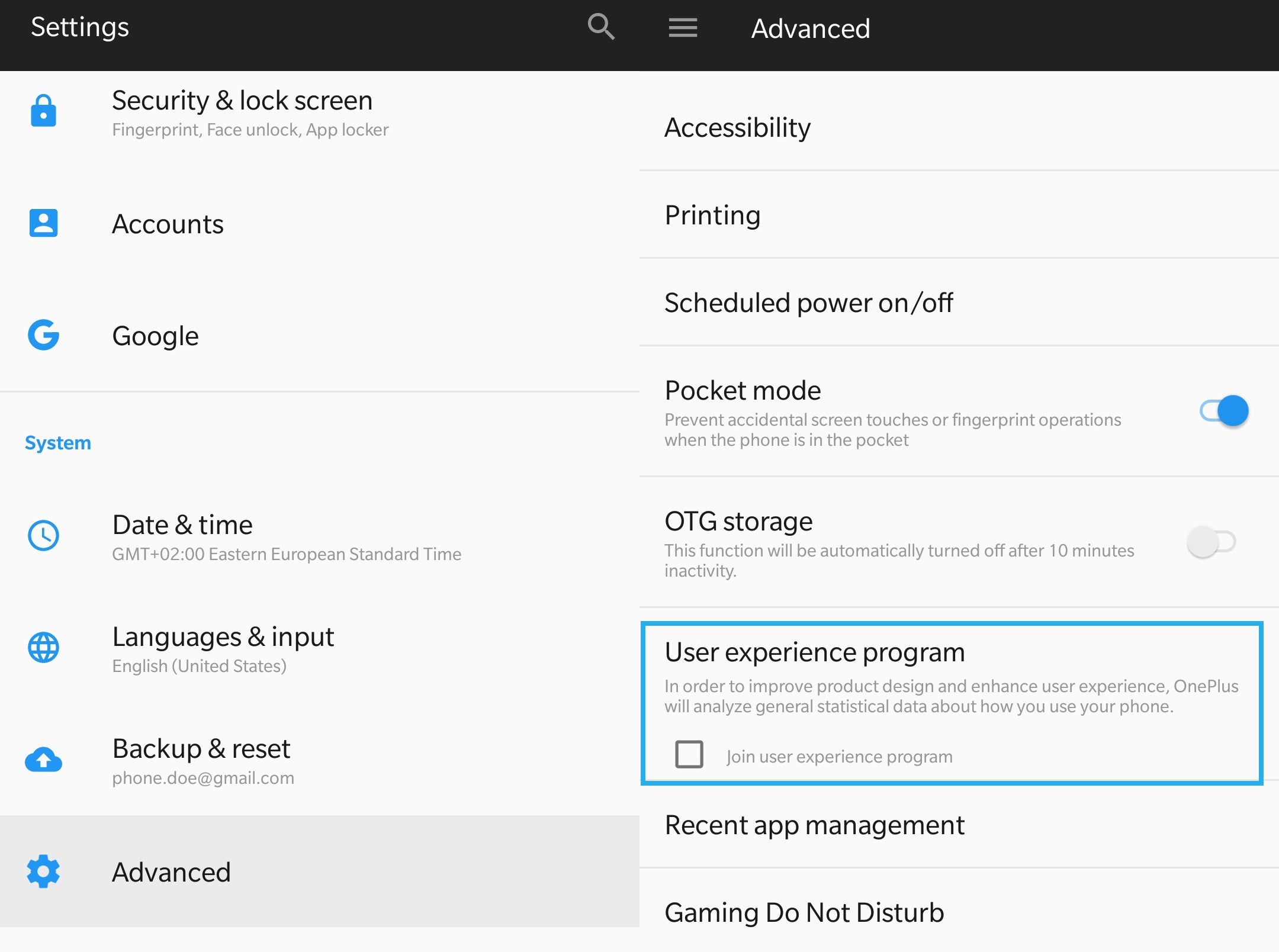This screenshot has height=952, width=1279.
Task: Open Date & time settings
Action: pyautogui.click(x=320, y=536)
